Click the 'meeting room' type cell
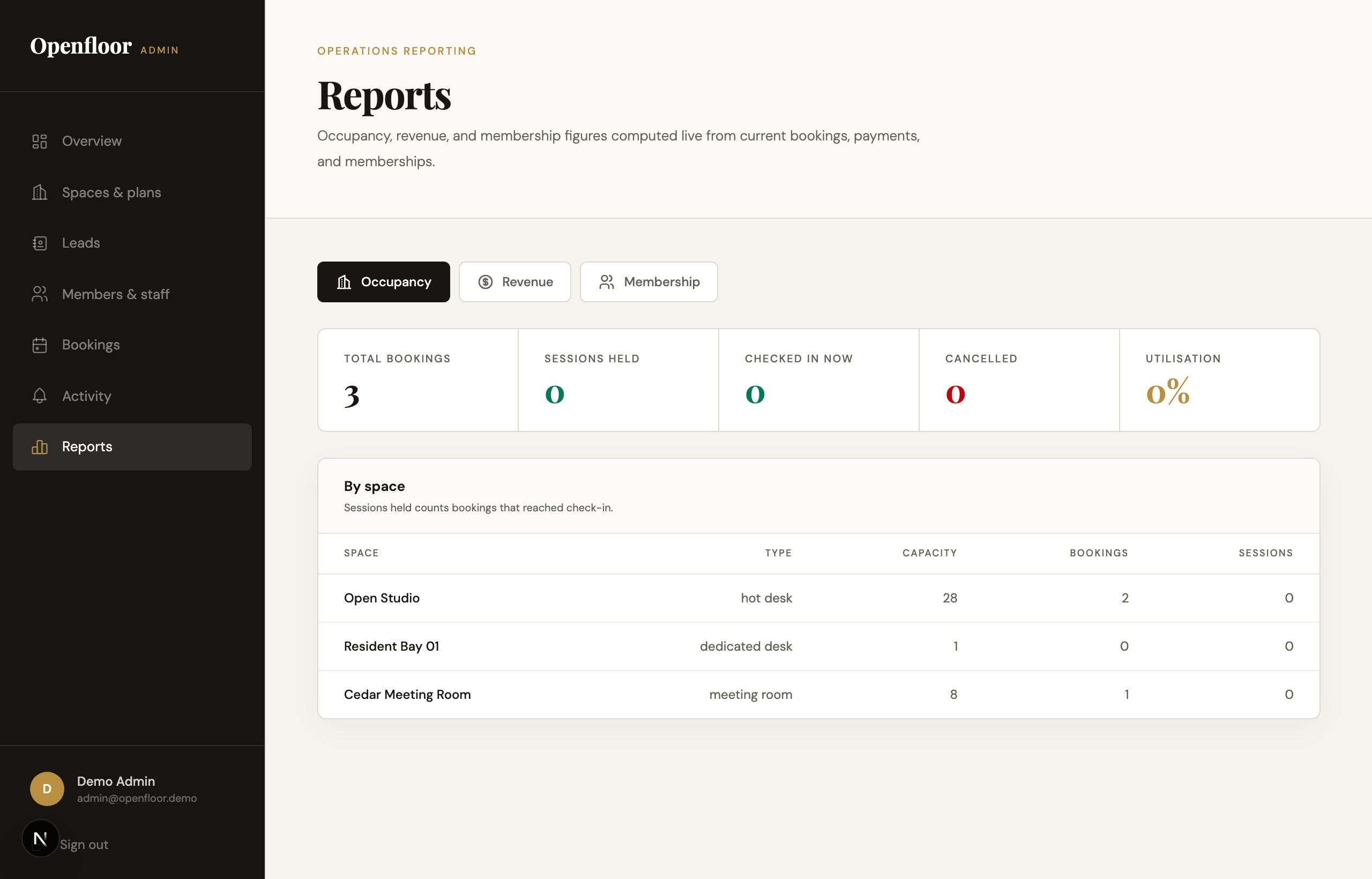This screenshot has width=1372, height=879. click(x=750, y=695)
